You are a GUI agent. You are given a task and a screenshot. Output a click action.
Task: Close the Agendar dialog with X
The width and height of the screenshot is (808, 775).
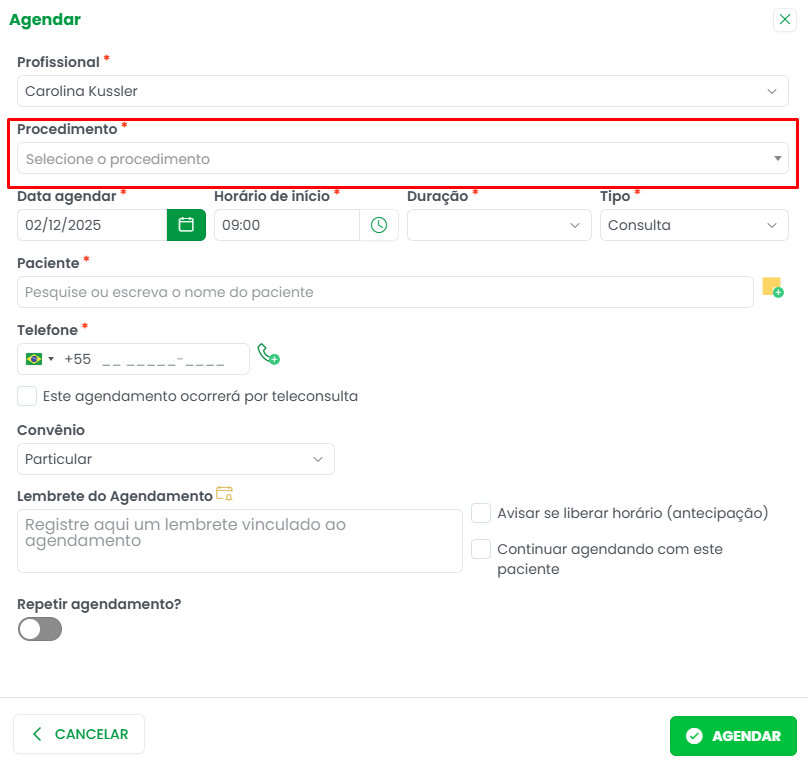pos(785,20)
